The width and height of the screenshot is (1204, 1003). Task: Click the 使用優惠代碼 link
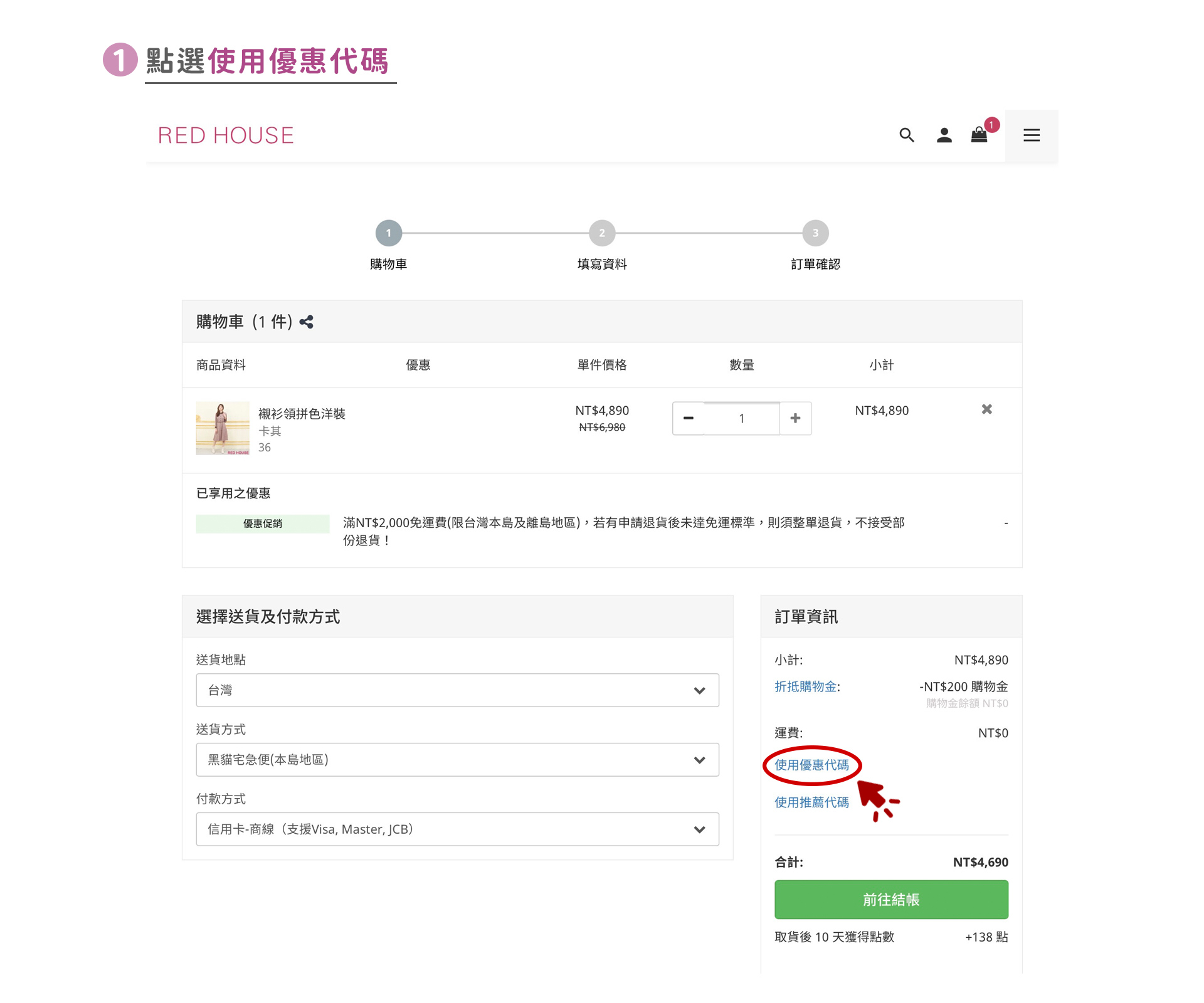click(x=811, y=765)
